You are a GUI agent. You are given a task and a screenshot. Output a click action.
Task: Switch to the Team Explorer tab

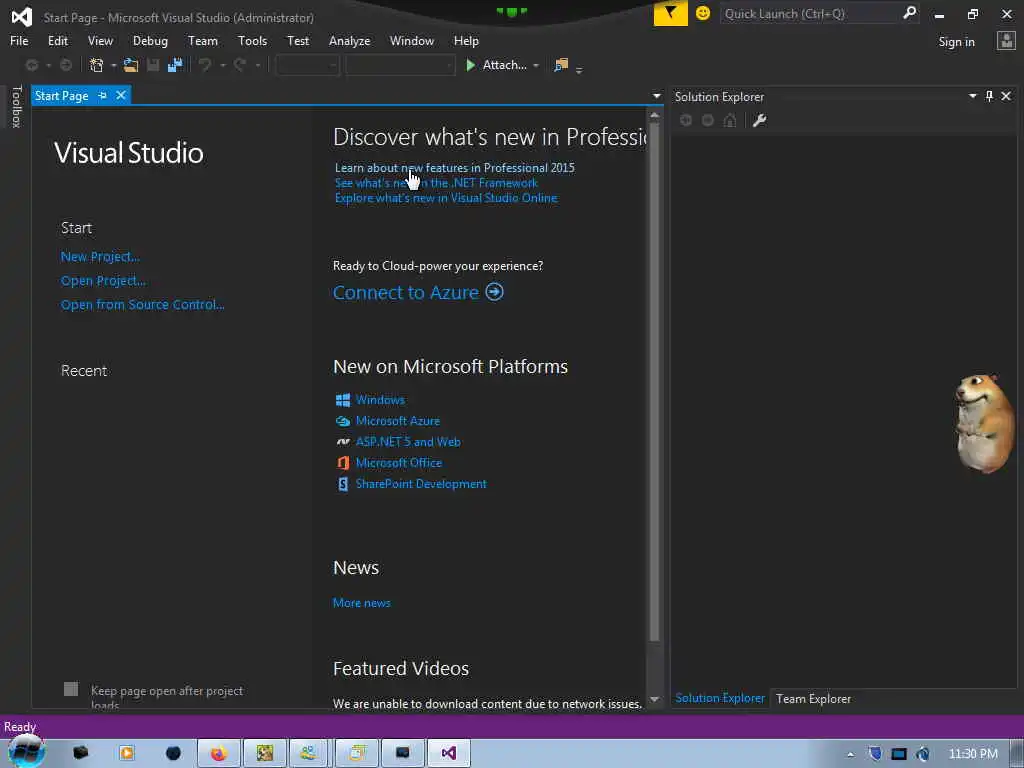pyautogui.click(x=813, y=698)
